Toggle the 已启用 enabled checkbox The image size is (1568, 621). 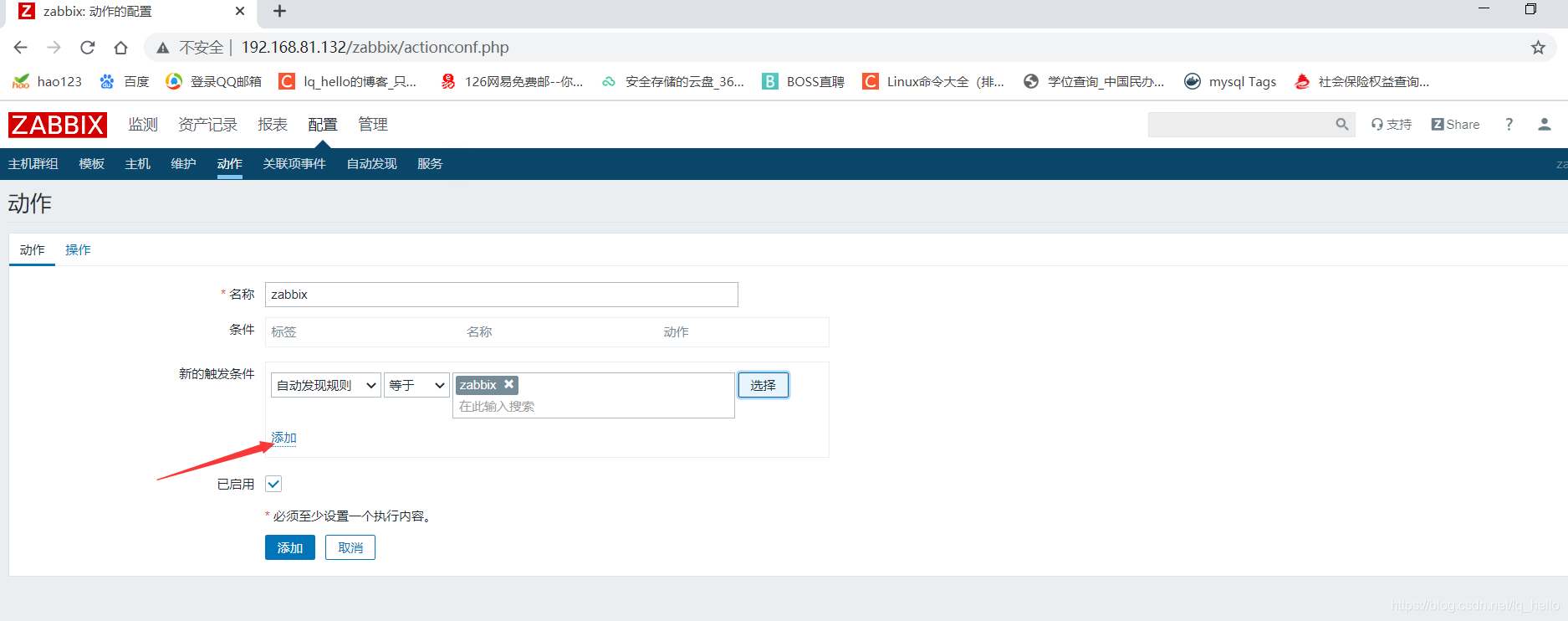click(x=273, y=484)
